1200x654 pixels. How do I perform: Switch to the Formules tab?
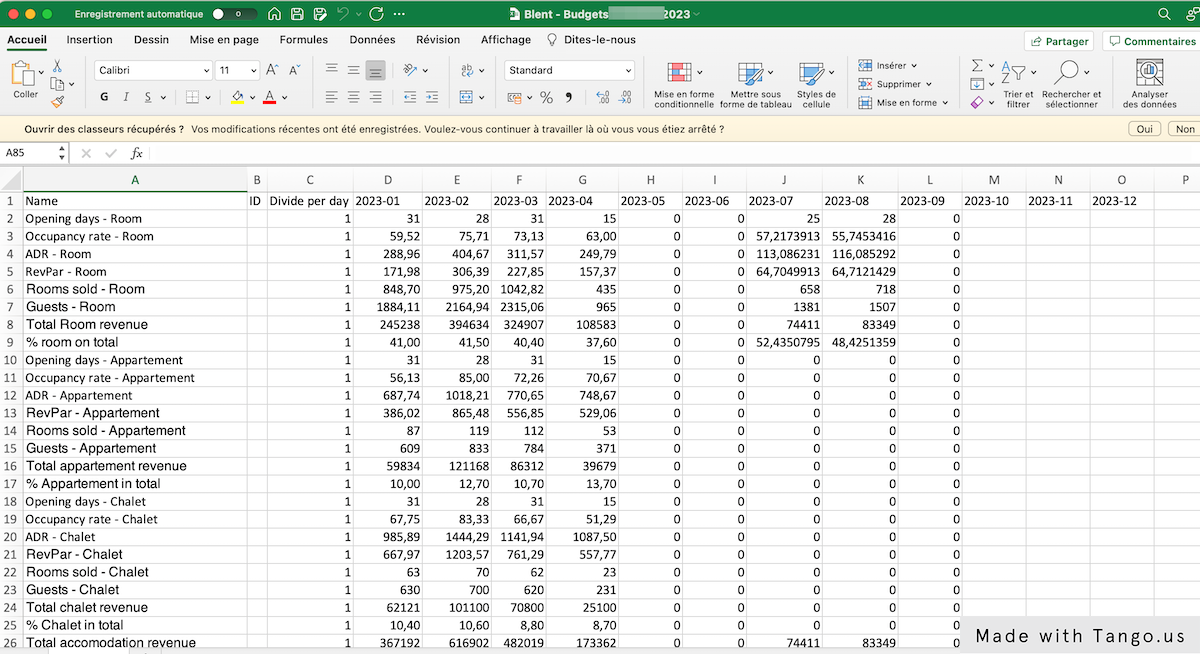[304, 40]
